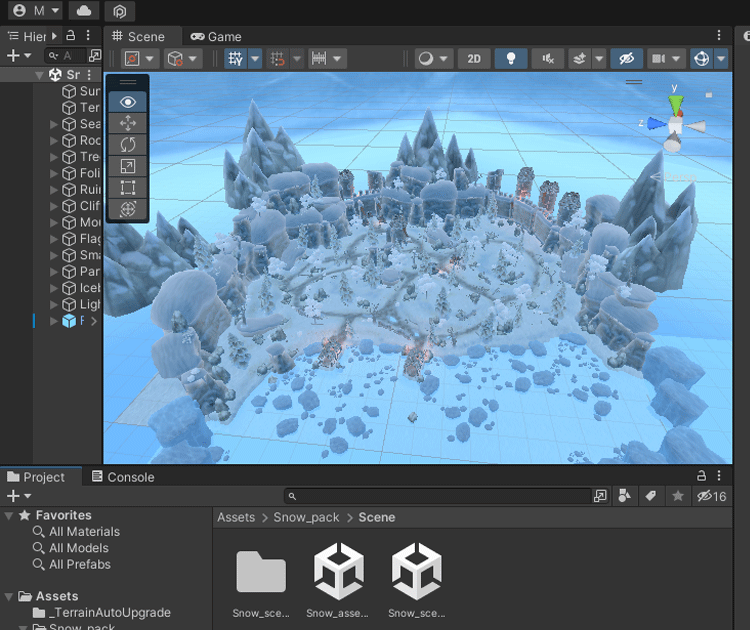Click the cloud services icon
750x644 pixels.
83,11
